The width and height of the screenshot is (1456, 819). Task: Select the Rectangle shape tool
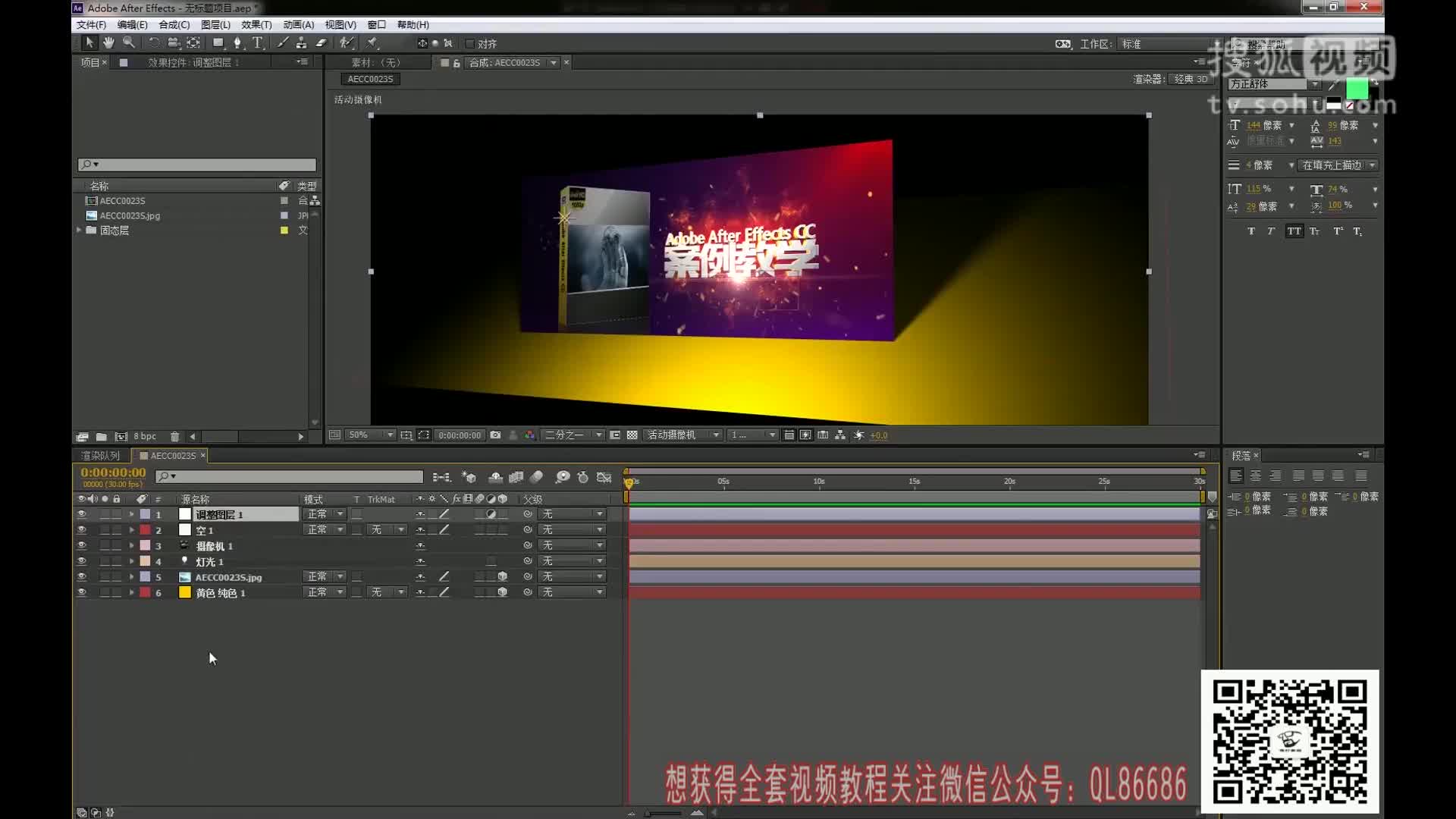coord(218,43)
